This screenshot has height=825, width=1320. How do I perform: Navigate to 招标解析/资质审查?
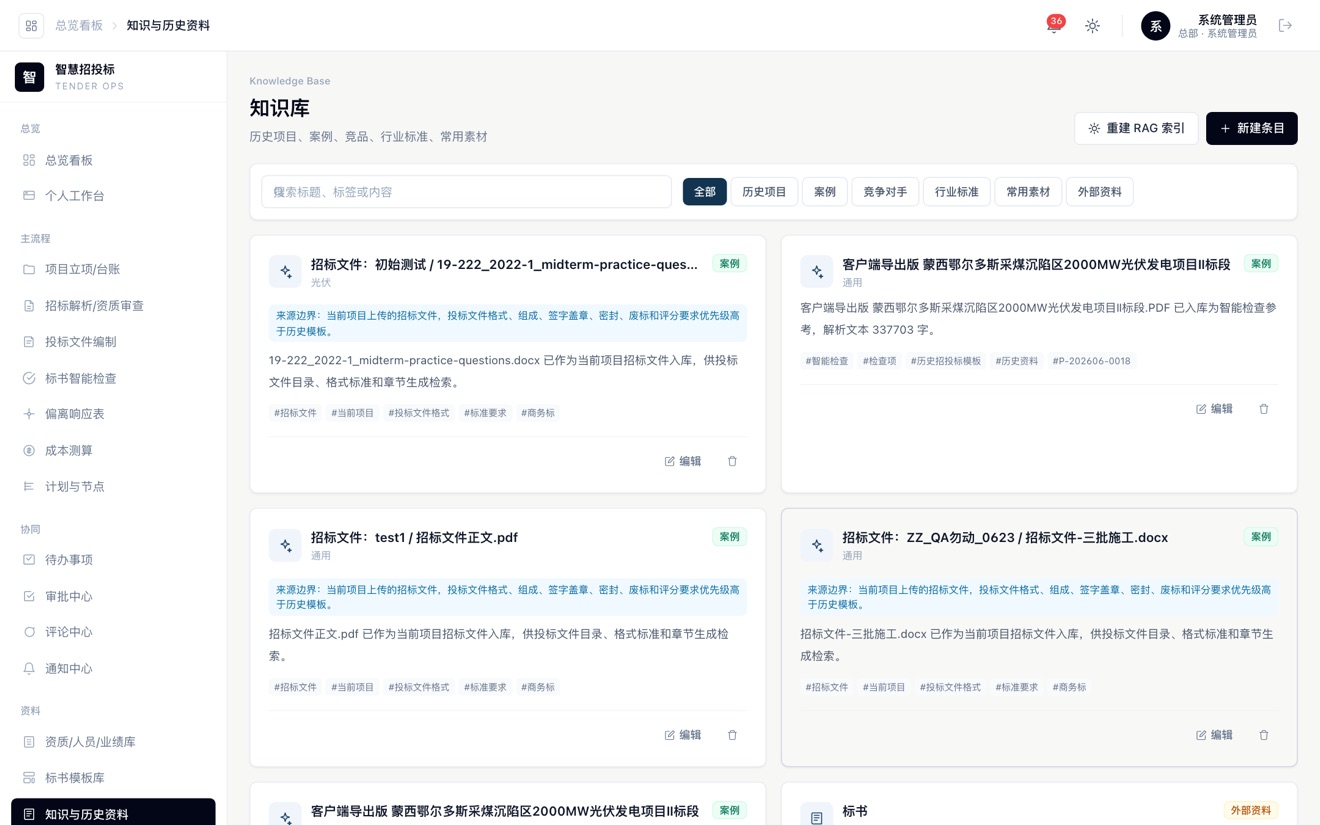click(113, 306)
